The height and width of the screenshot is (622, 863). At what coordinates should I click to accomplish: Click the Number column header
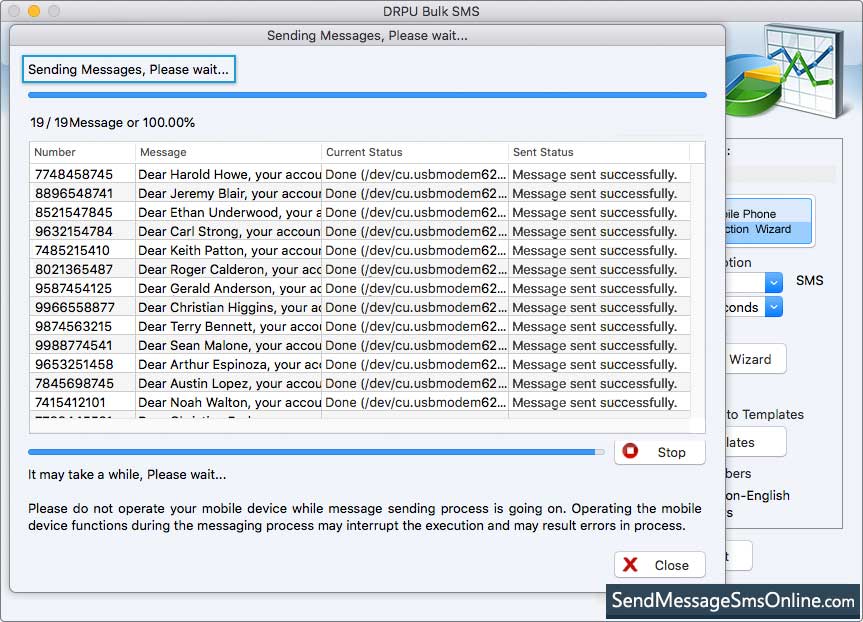tap(83, 152)
